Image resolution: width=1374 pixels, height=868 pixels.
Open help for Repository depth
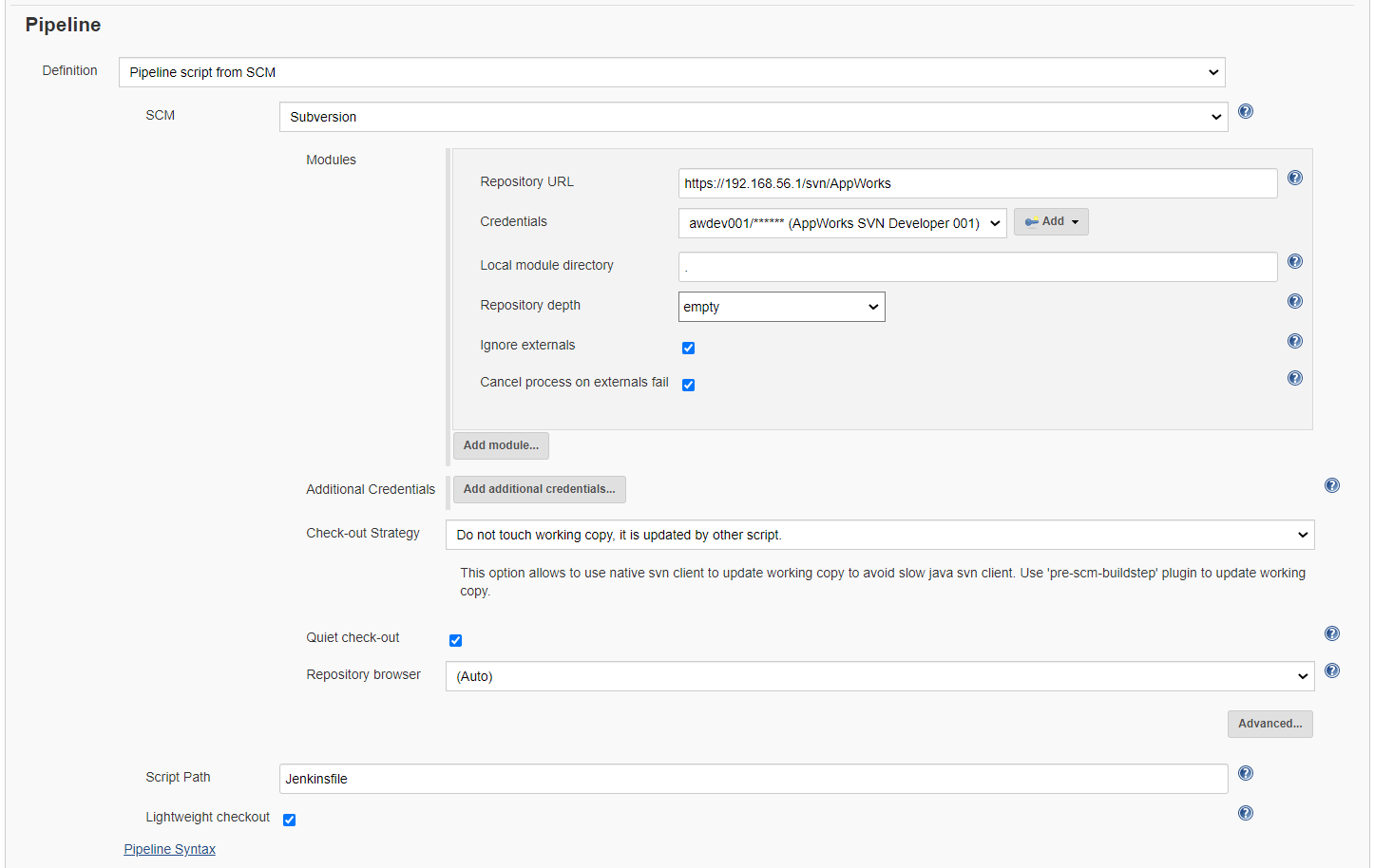(x=1294, y=302)
